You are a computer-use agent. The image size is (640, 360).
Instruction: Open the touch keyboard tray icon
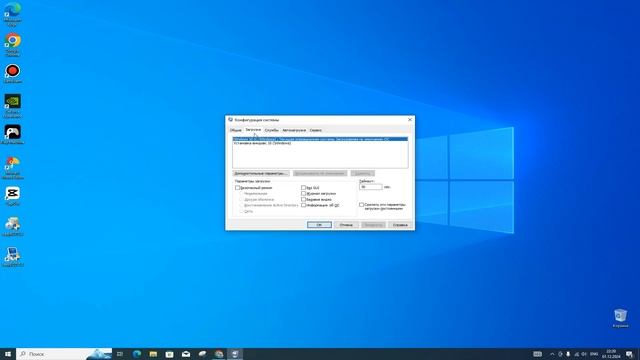[538, 354]
